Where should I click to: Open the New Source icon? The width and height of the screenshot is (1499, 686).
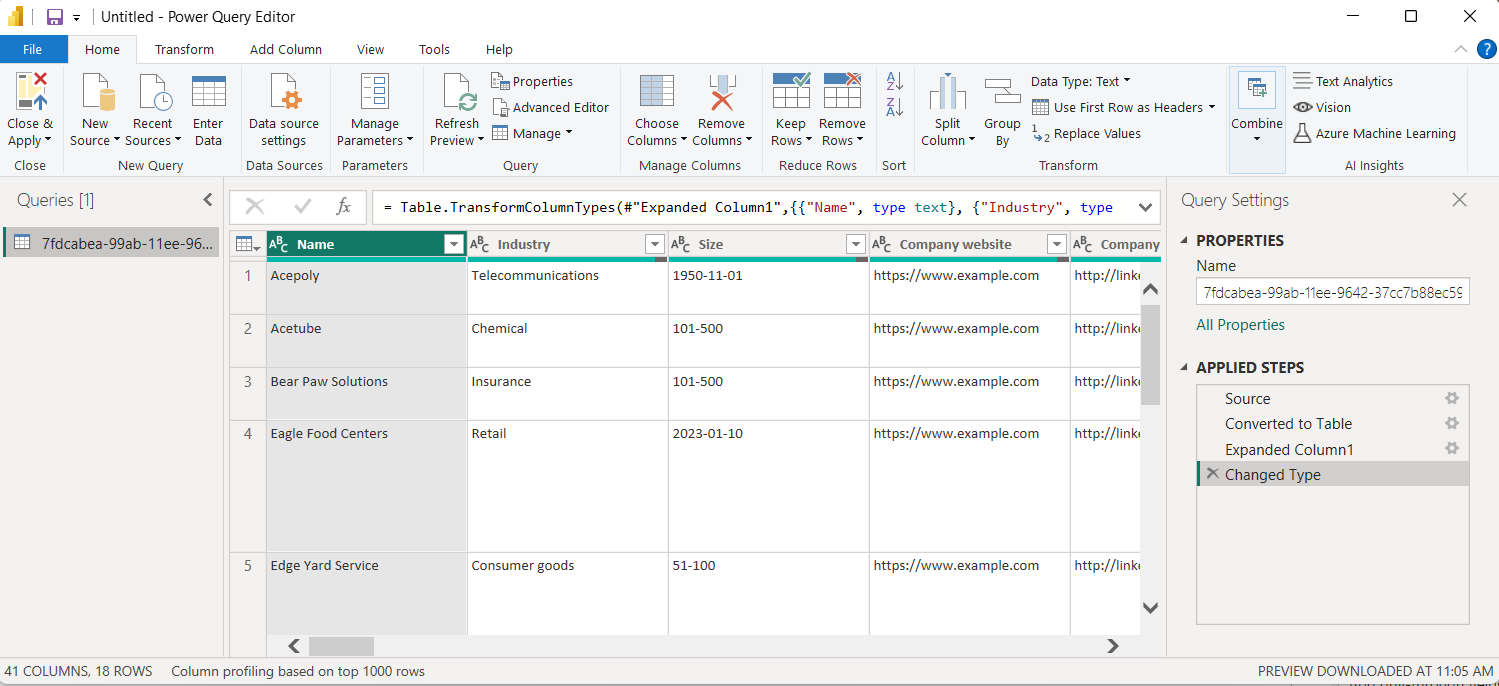coord(96,92)
